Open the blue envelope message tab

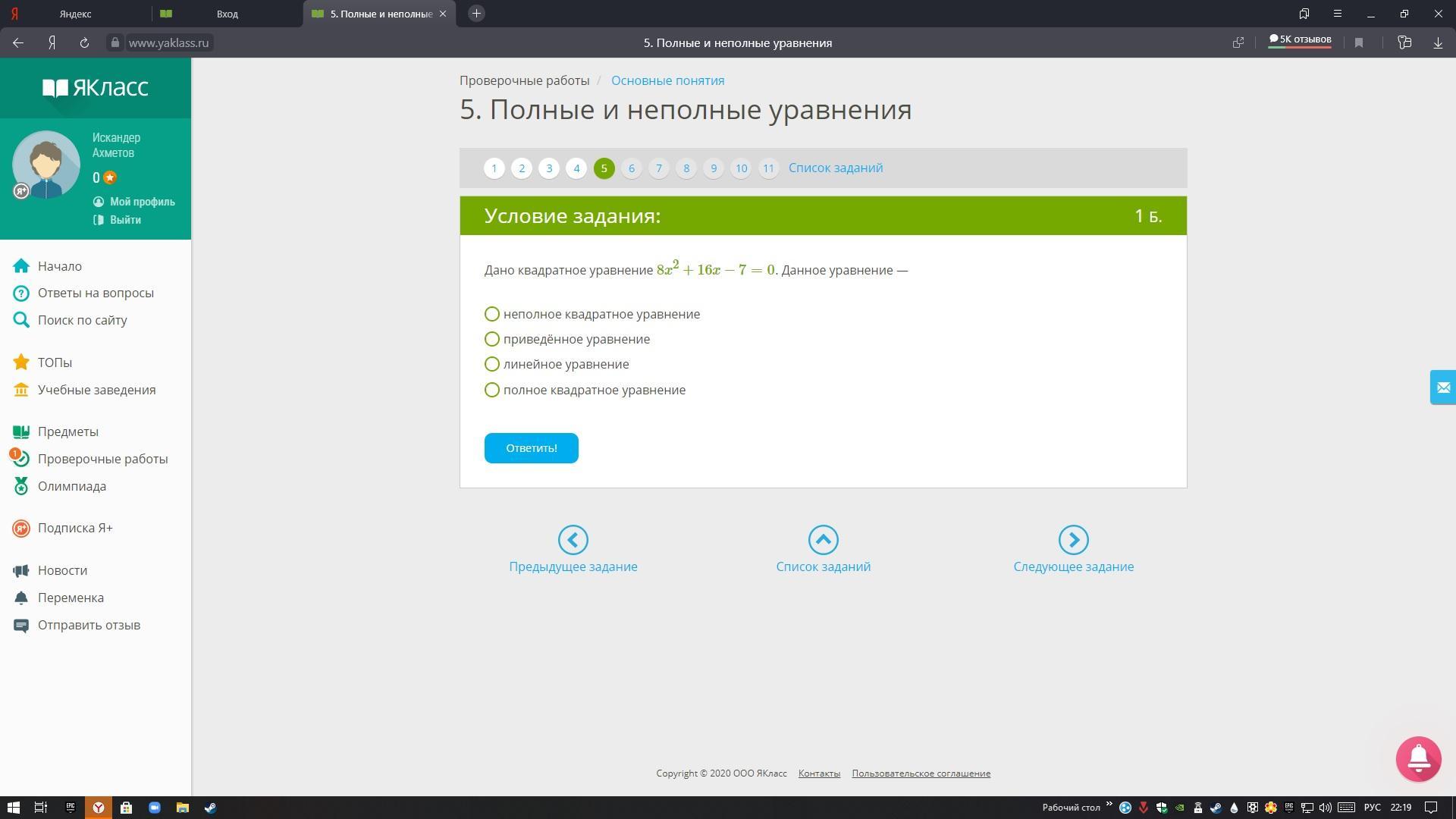pos(1442,388)
